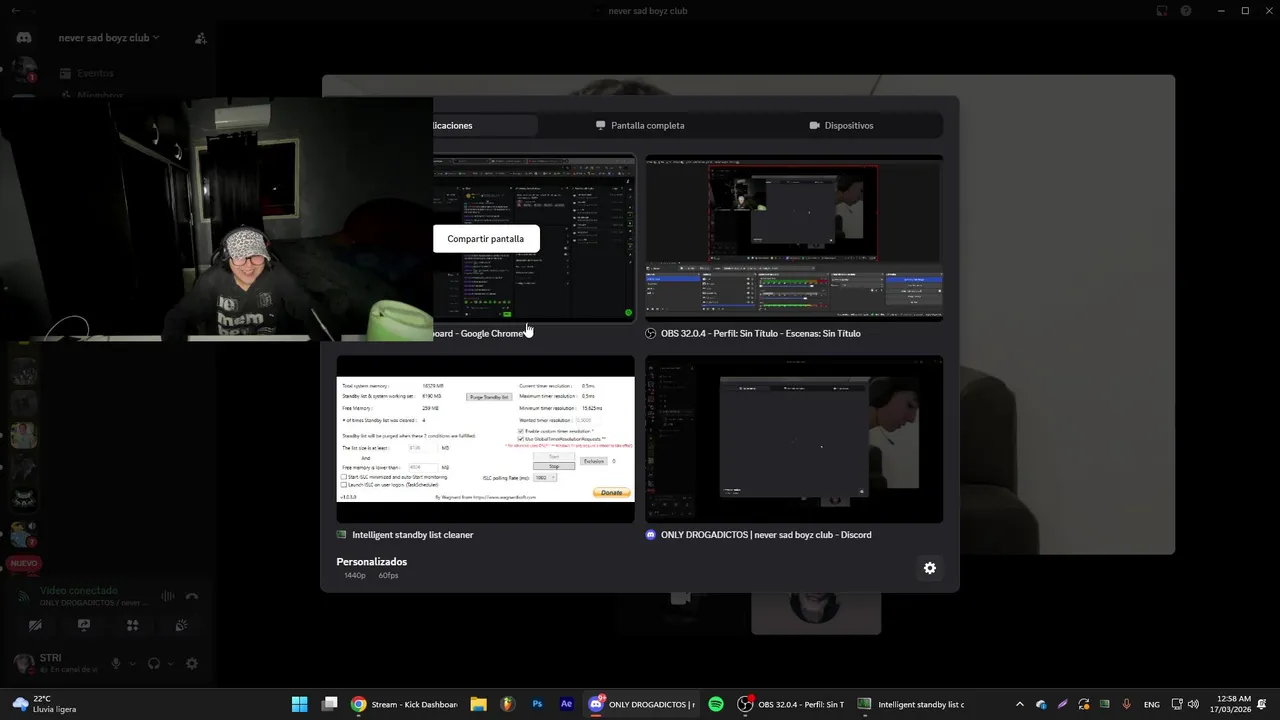1280x720 pixels.
Task: Click the Compartir pantalla button
Action: [x=486, y=239]
